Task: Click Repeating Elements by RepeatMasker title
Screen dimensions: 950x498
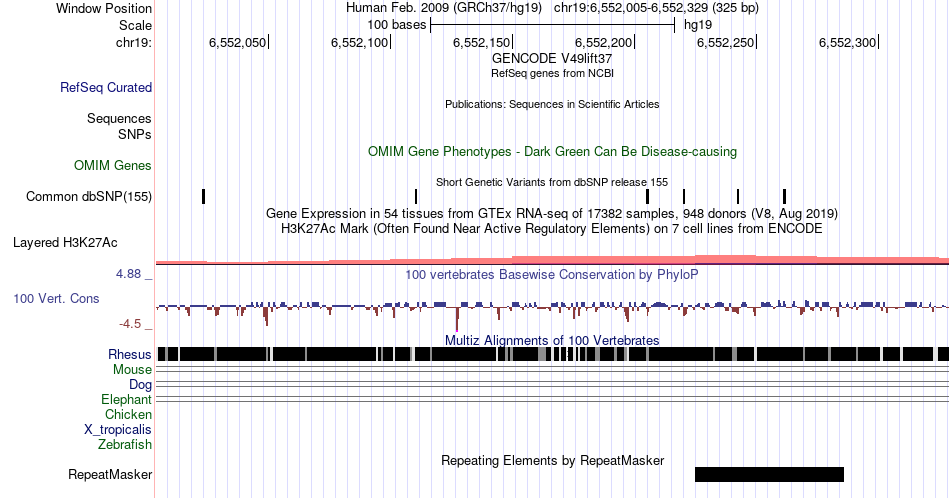Action: pos(553,460)
